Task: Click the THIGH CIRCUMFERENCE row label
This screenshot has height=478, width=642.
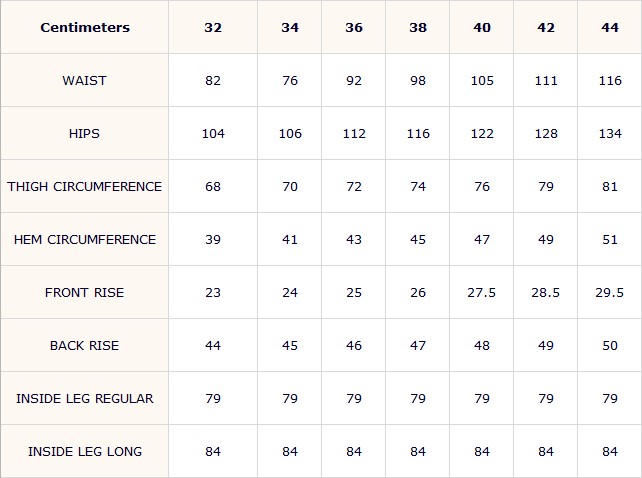Action: click(x=84, y=186)
